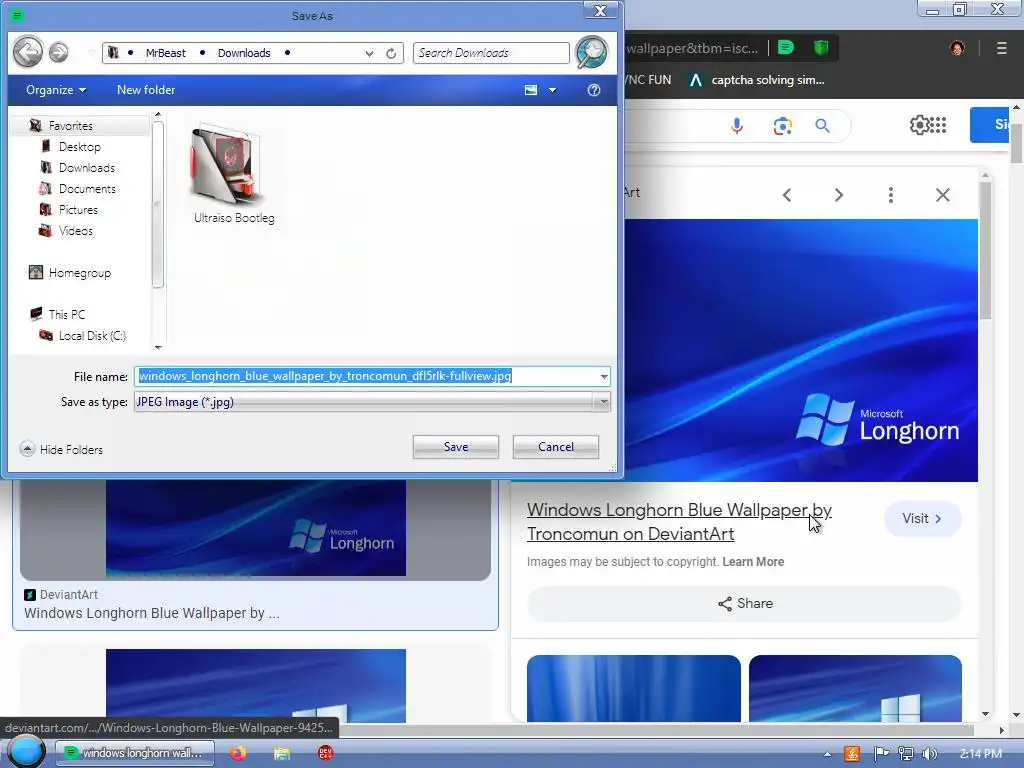The width and height of the screenshot is (1024, 768).
Task: Click the Cancel button
Action: pyautogui.click(x=556, y=447)
